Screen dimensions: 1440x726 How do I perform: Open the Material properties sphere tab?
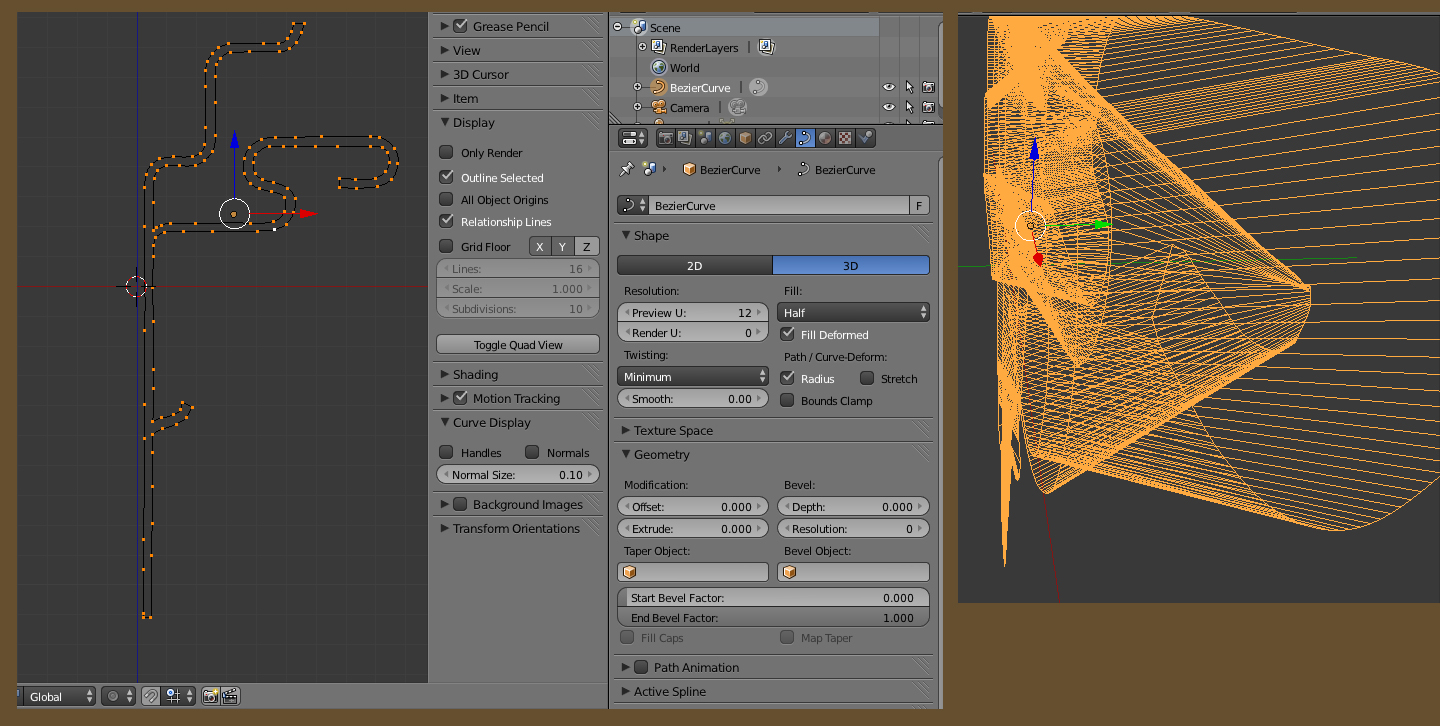click(x=826, y=138)
